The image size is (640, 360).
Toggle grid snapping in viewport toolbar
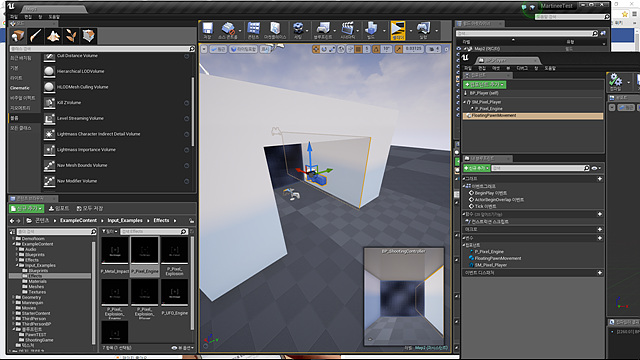[358, 49]
